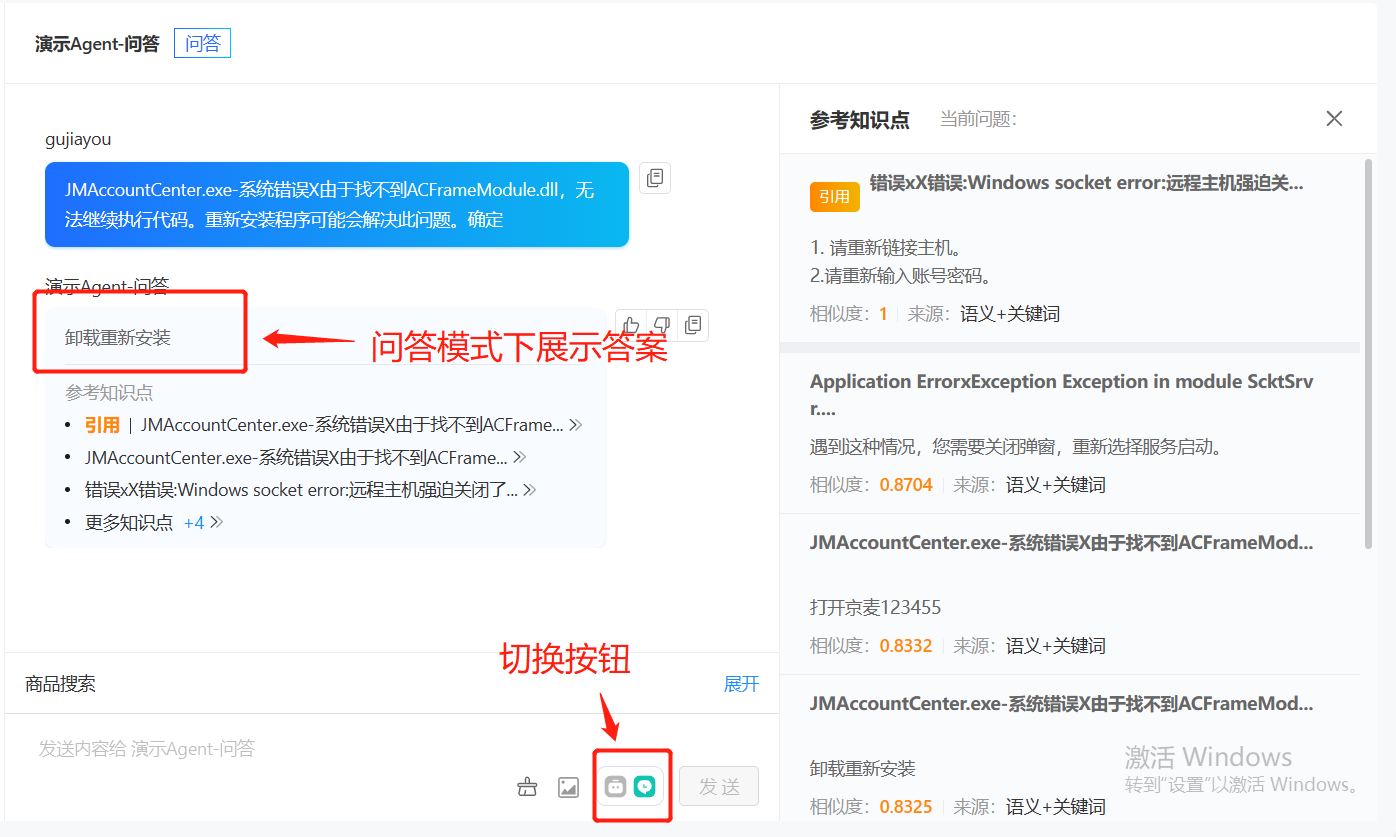
Task: Click the orange 引用 badge in side panel
Action: click(834, 197)
